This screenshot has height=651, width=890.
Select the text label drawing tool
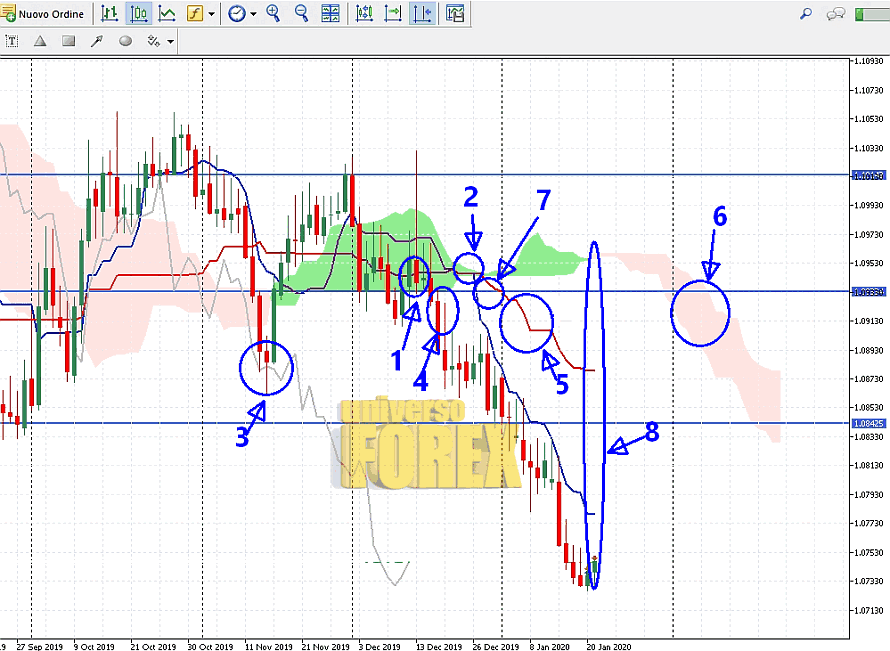point(12,41)
